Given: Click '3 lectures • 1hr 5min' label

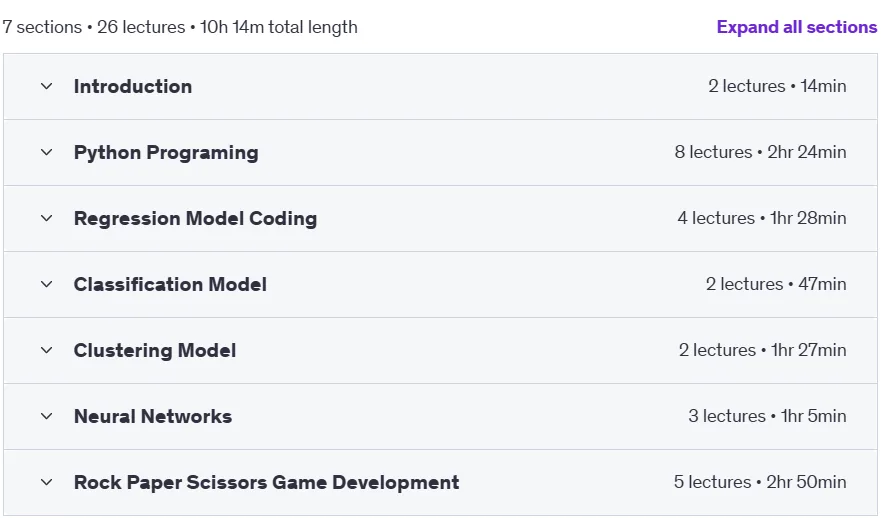Looking at the screenshot, I should (768, 416).
